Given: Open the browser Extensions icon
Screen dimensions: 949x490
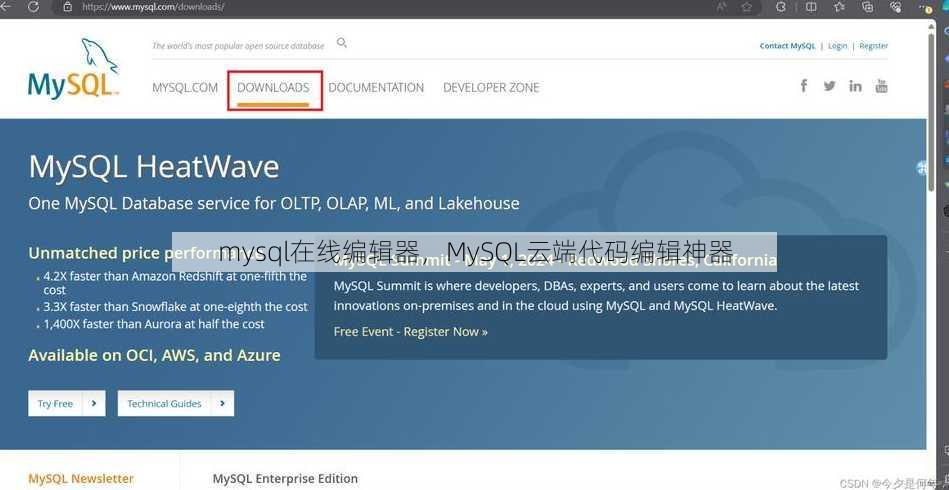Looking at the screenshot, I should (x=781, y=7).
